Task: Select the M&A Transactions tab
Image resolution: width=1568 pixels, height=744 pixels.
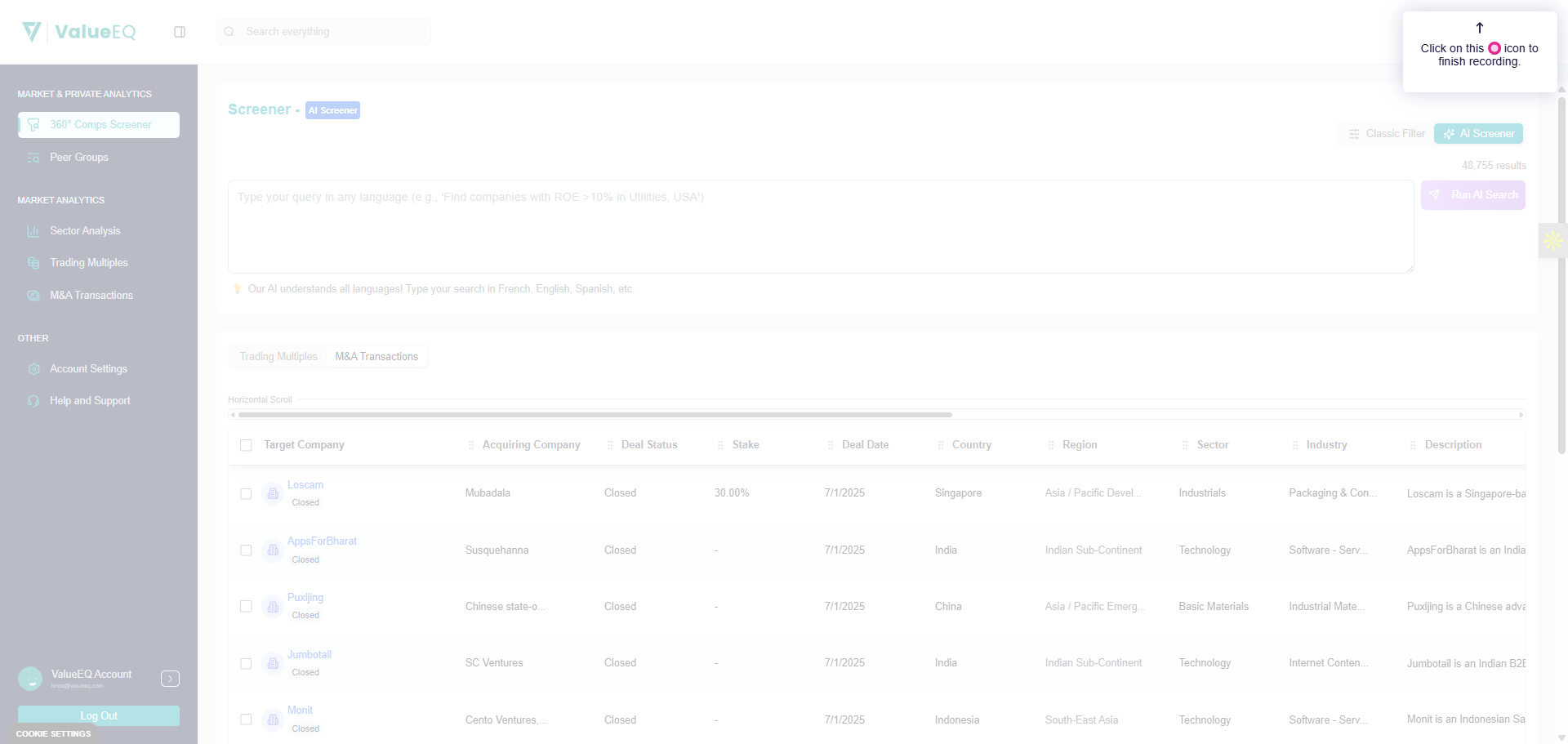Action: point(376,357)
